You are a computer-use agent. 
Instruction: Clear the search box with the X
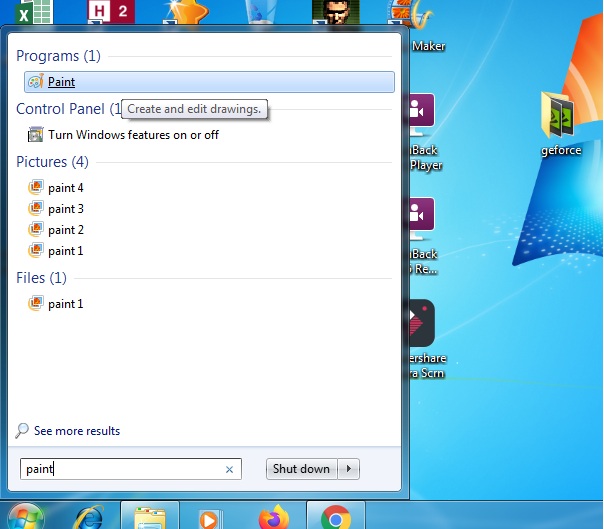coord(229,469)
